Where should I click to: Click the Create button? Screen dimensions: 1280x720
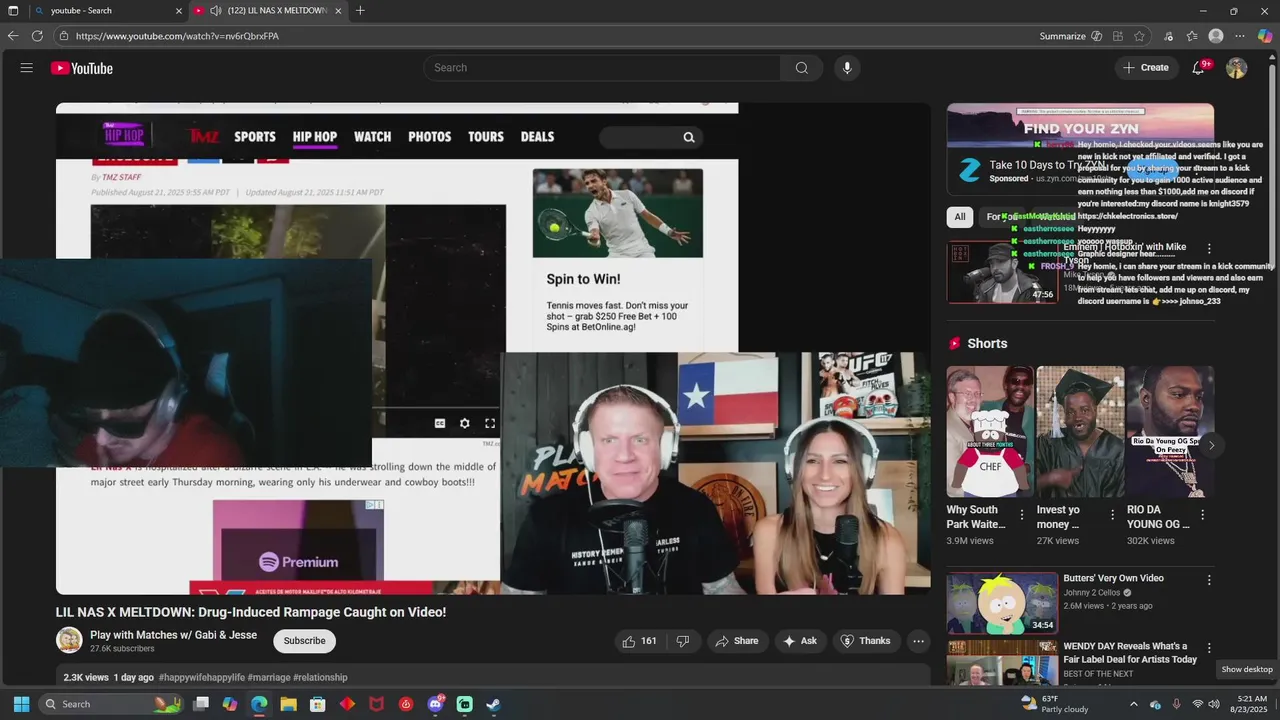[1145, 68]
